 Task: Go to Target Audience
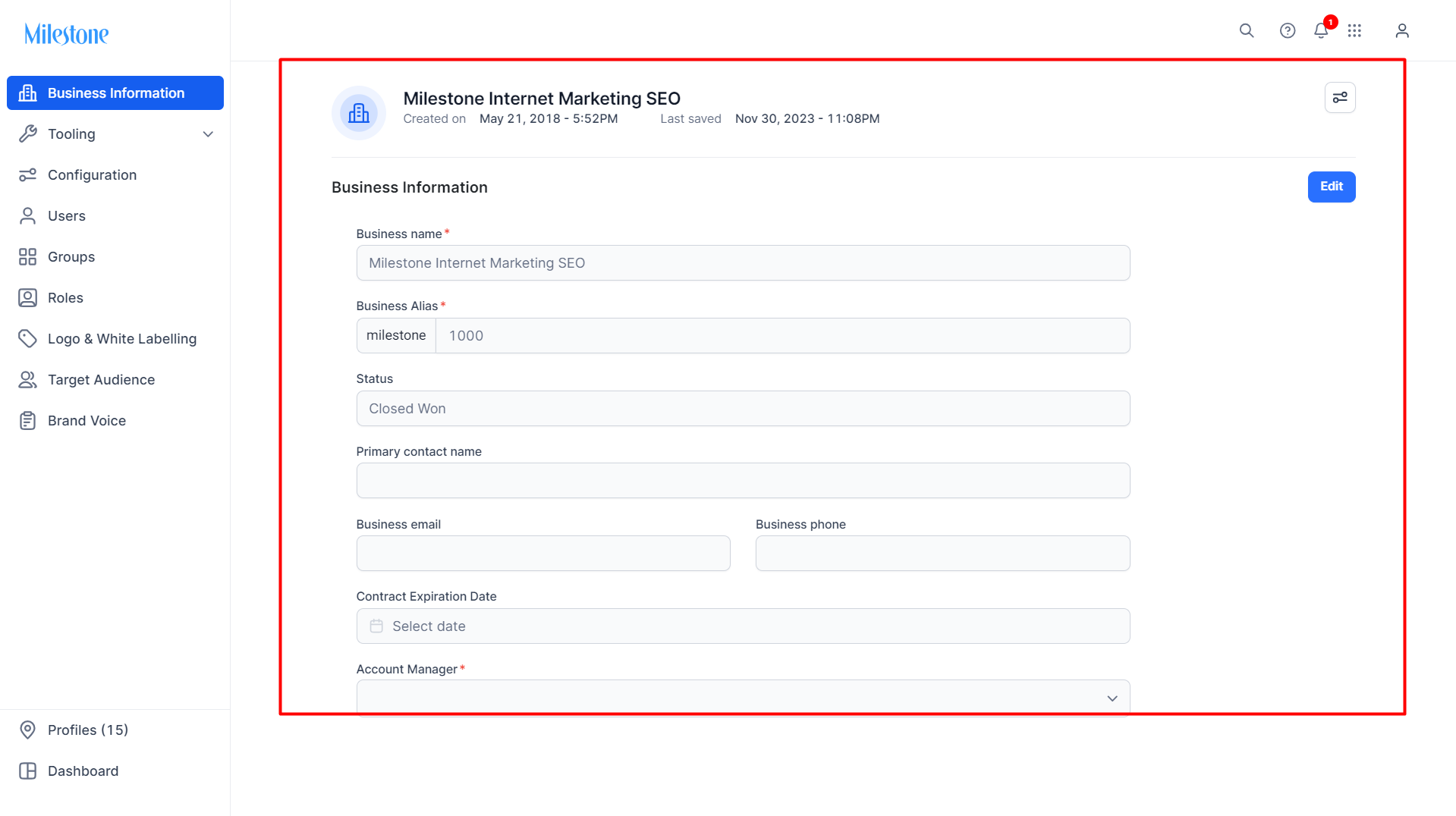(115, 380)
